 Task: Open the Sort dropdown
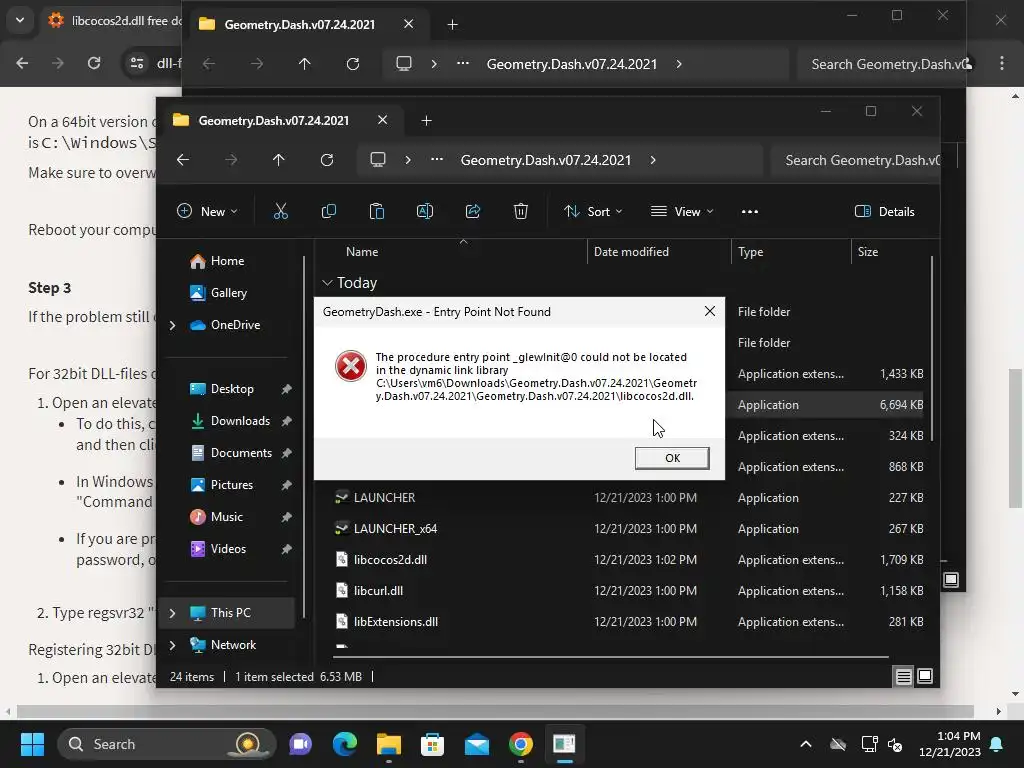click(x=594, y=212)
